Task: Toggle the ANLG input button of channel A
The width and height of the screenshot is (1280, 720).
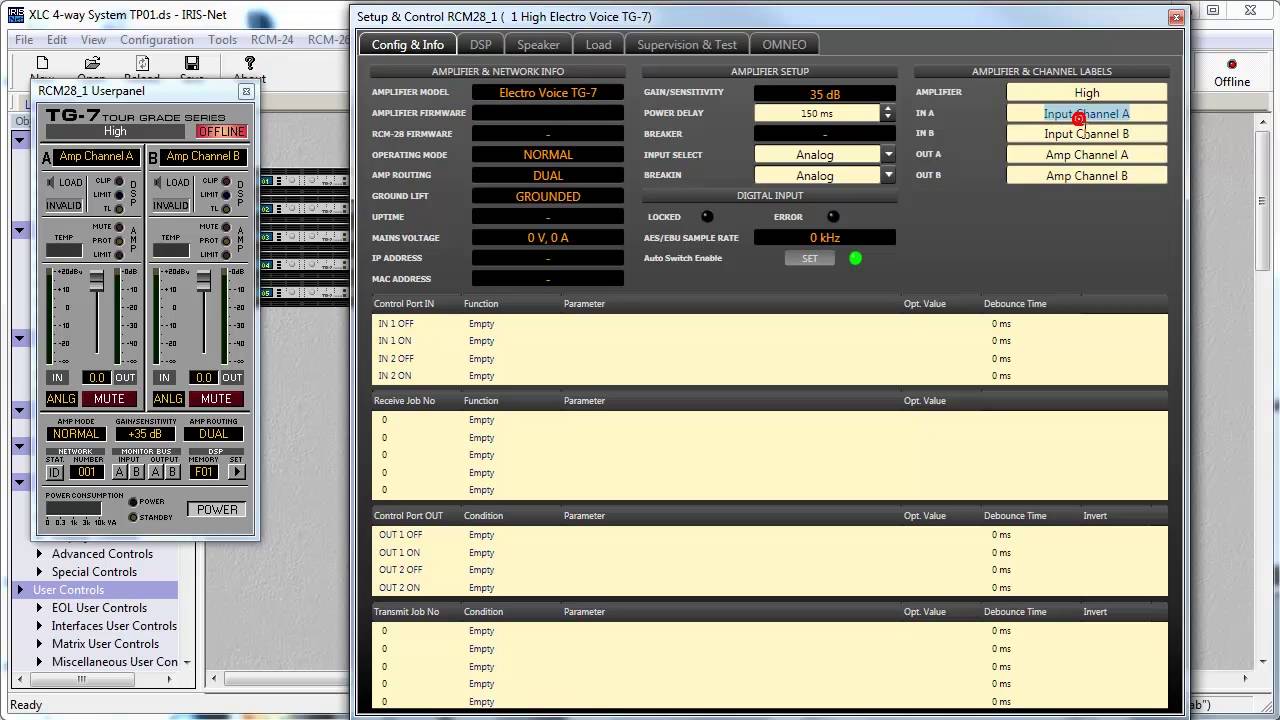Action: (61, 399)
